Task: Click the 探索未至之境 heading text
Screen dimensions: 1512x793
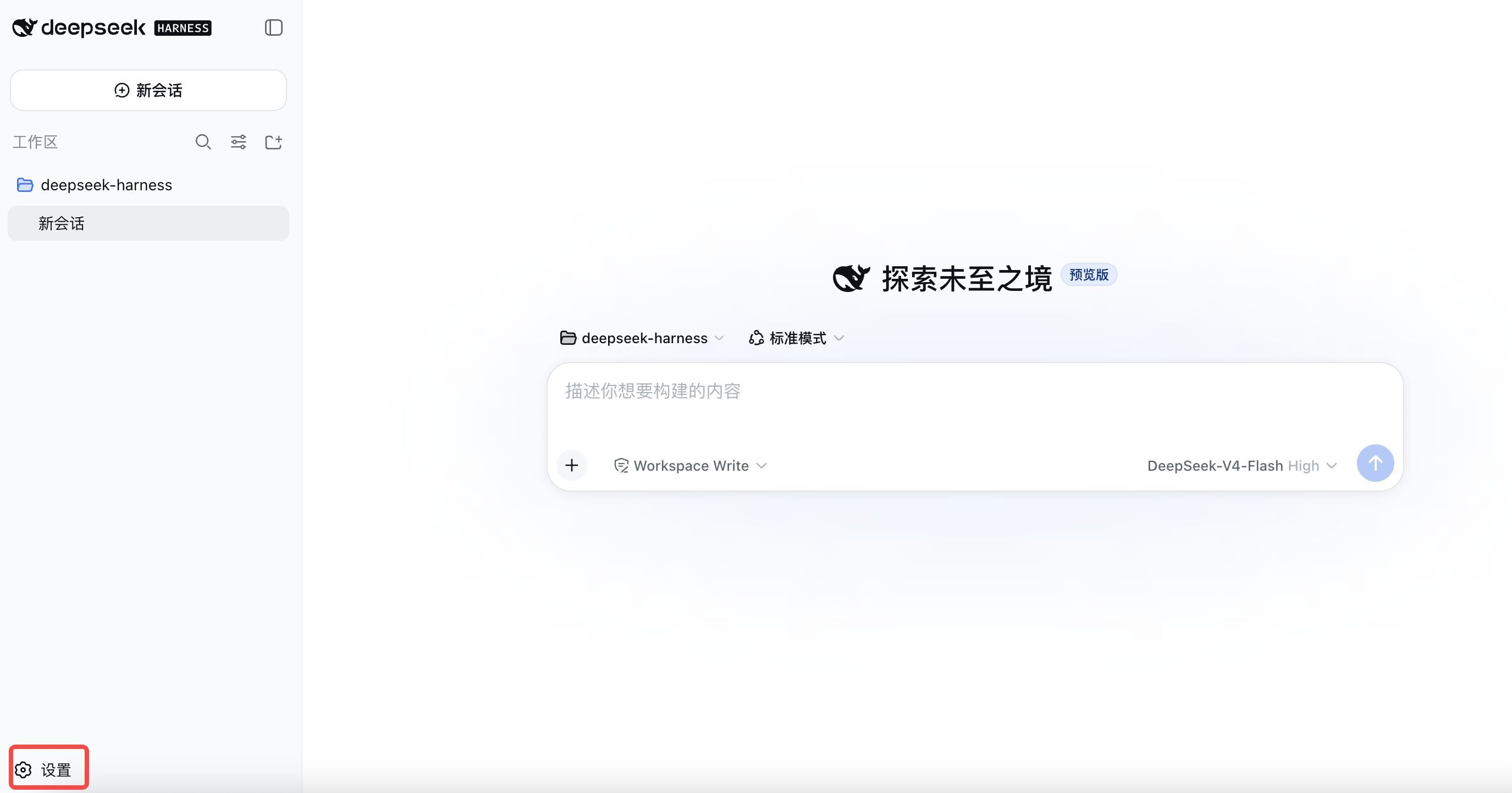Action: click(x=967, y=278)
